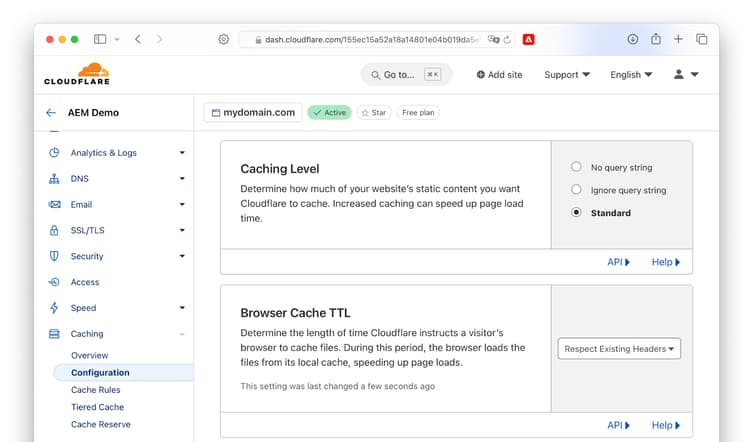Click the DNS network icon

[54, 178]
